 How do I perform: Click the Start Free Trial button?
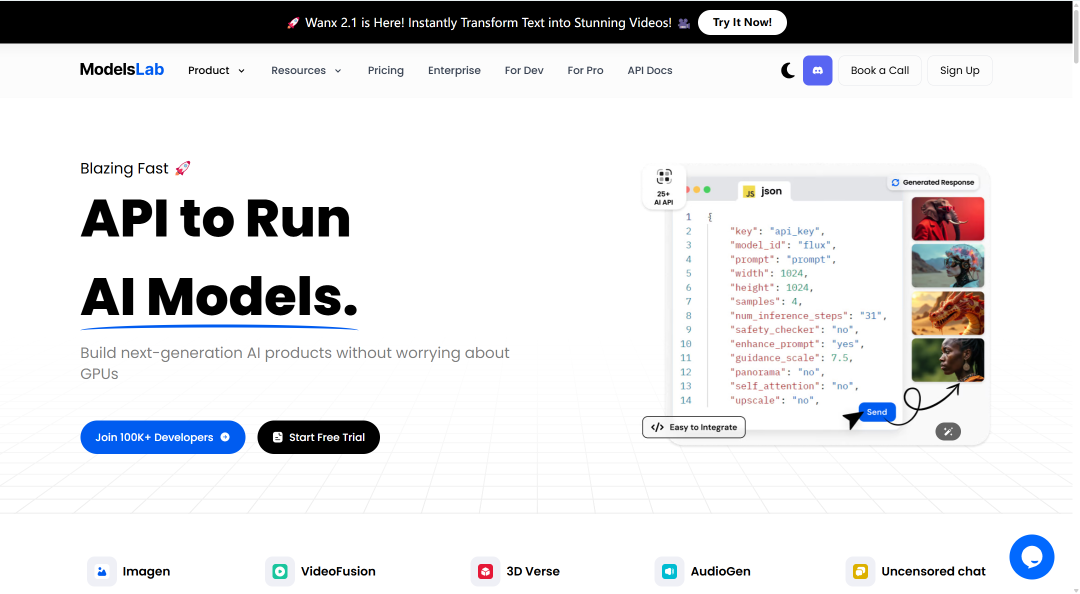[x=318, y=437]
